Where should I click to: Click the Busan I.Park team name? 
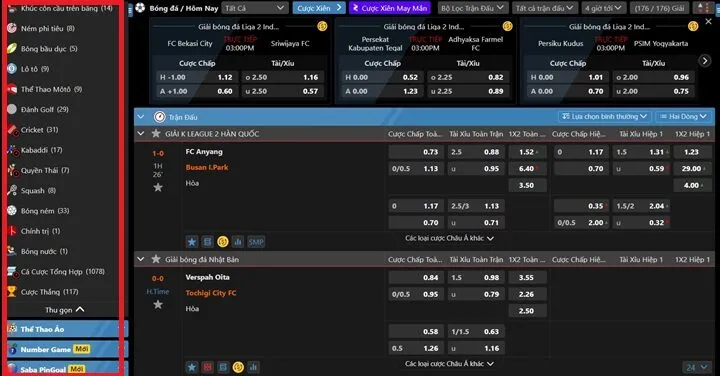(207, 168)
